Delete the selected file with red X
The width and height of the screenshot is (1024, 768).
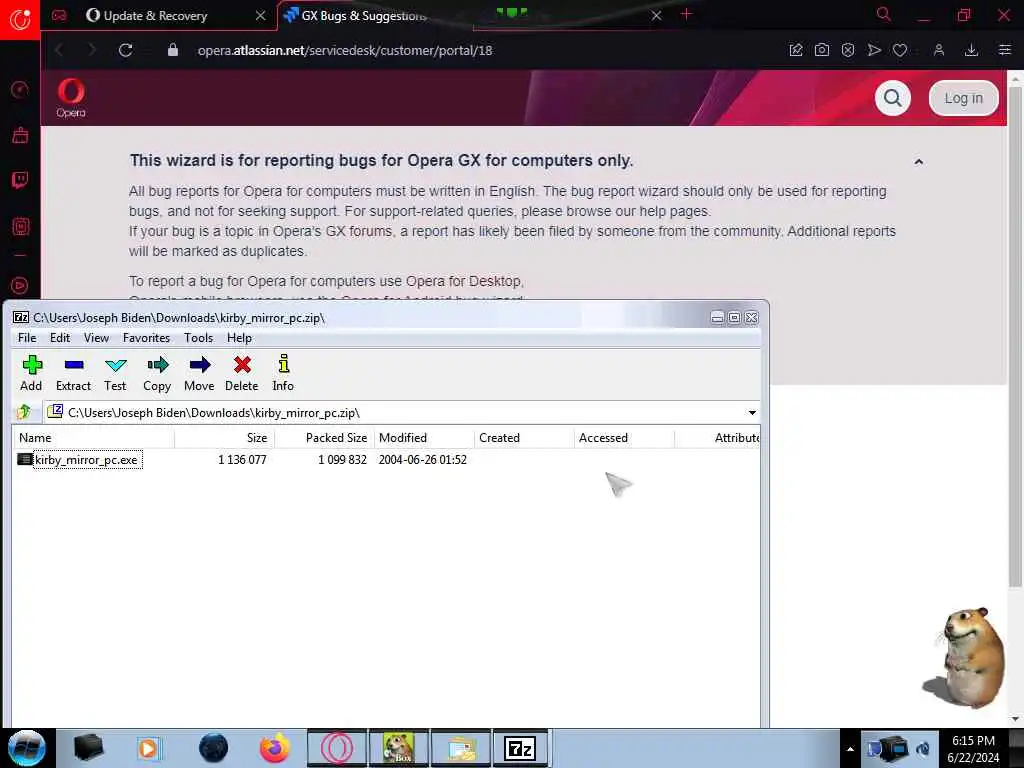(x=242, y=373)
